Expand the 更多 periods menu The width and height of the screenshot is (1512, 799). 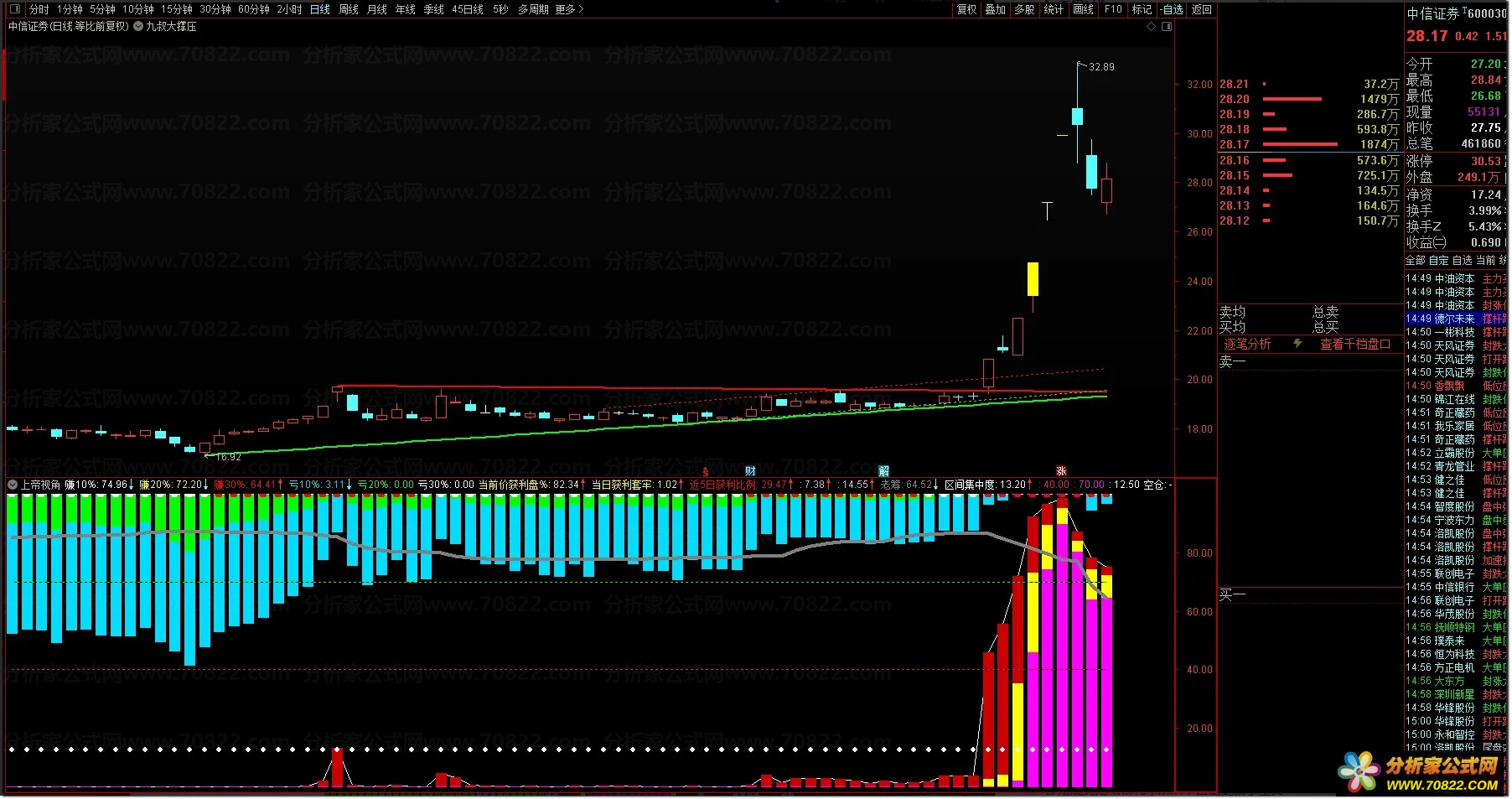click(x=569, y=9)
